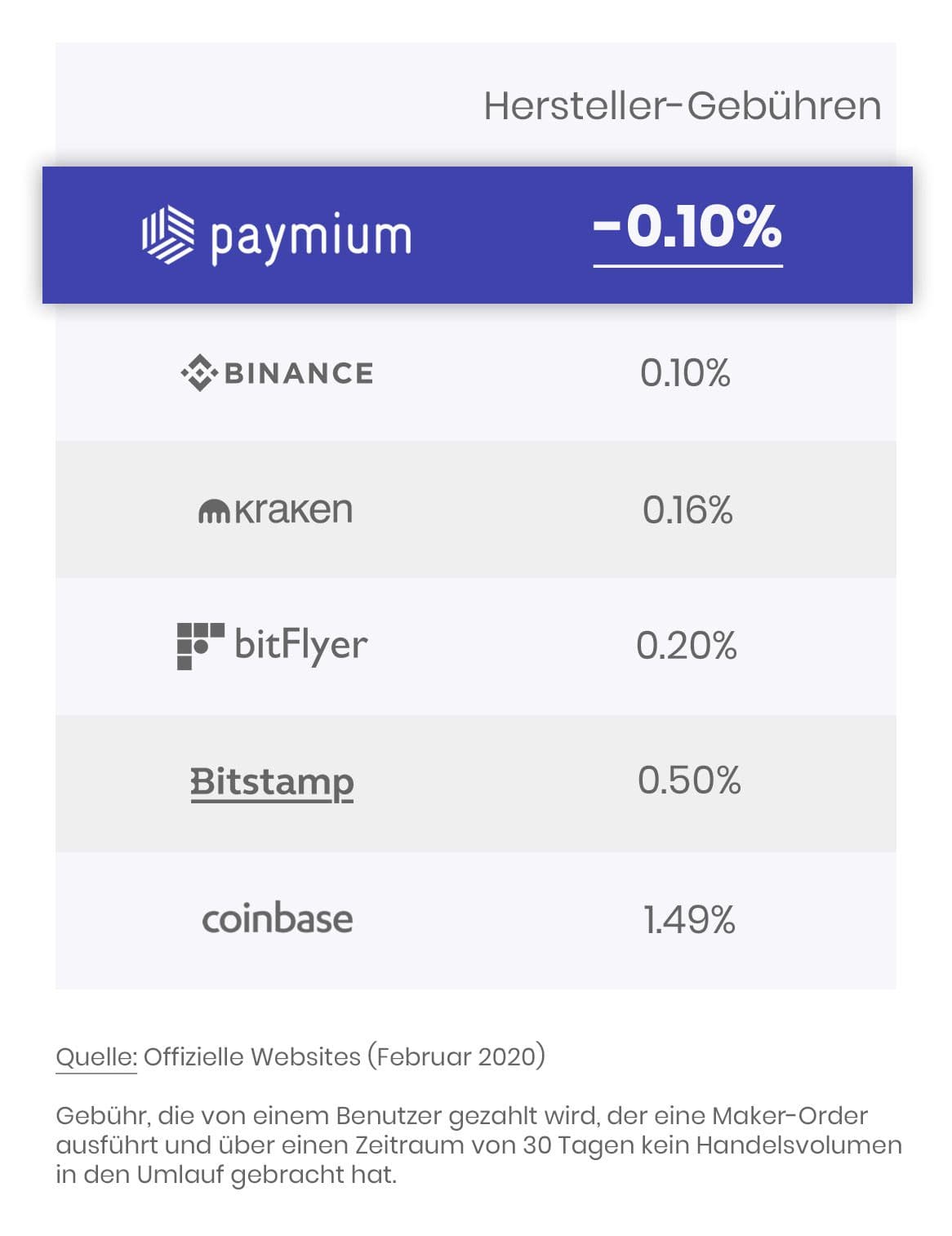Click the Binance diamond logo icon
The height and width of the screenshot is (1236, 952).
(x=198, y=373)
